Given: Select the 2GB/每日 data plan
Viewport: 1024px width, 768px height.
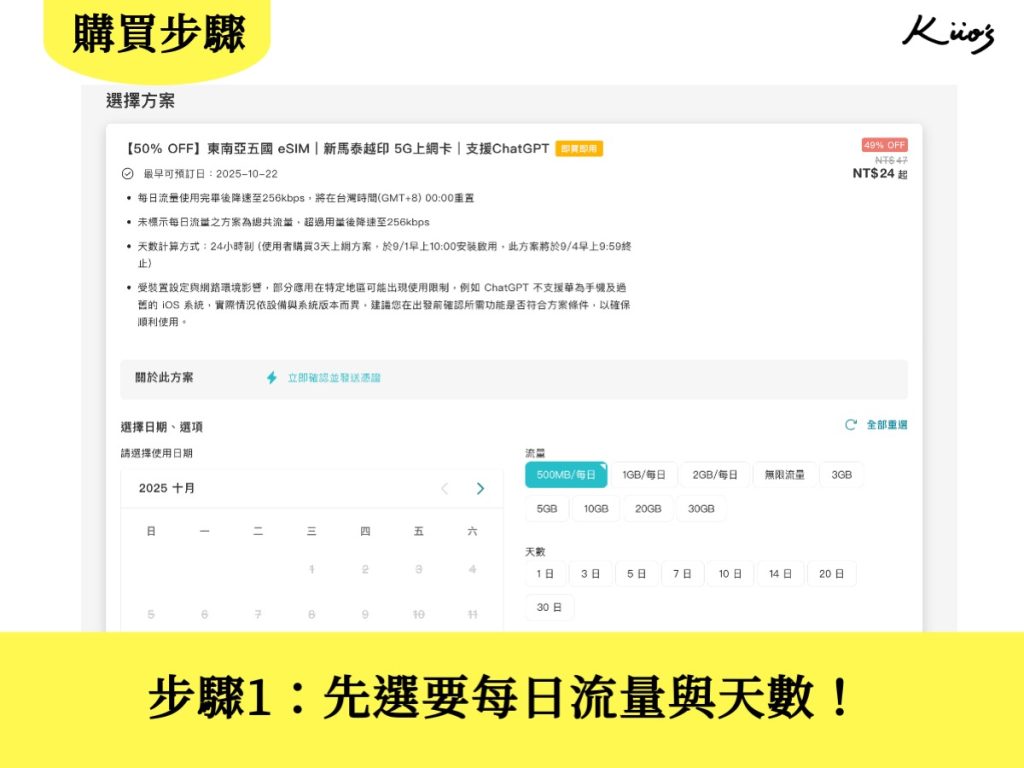Looking at the screenshot, I should pos(715,475).
